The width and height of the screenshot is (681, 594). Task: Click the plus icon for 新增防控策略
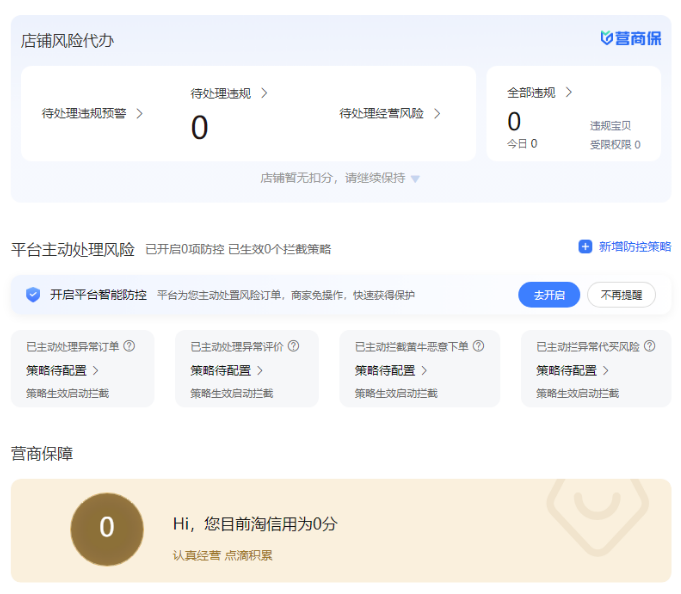click(585, 247)
